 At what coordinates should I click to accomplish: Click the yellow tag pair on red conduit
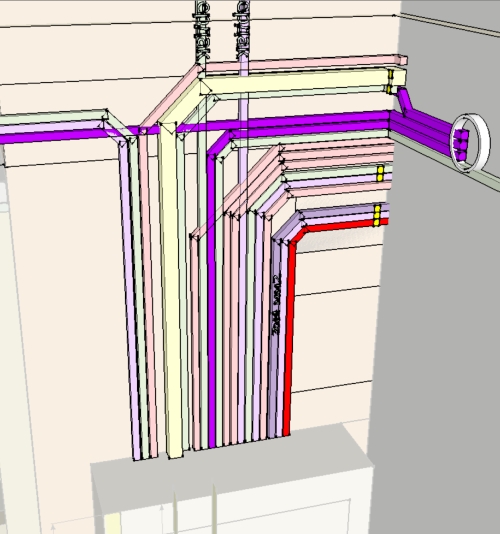(x=377, y=215)
